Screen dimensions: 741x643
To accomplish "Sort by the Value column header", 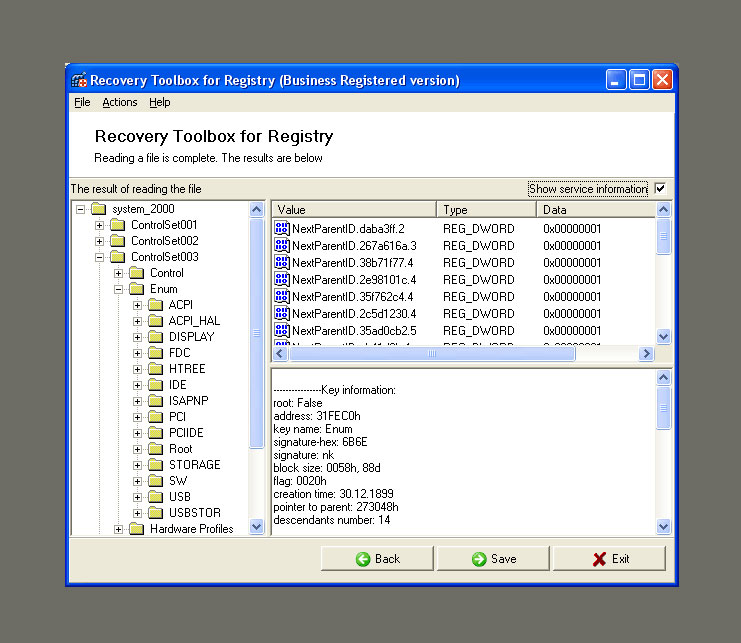I will pyautogui.click(x=354, y=210).
